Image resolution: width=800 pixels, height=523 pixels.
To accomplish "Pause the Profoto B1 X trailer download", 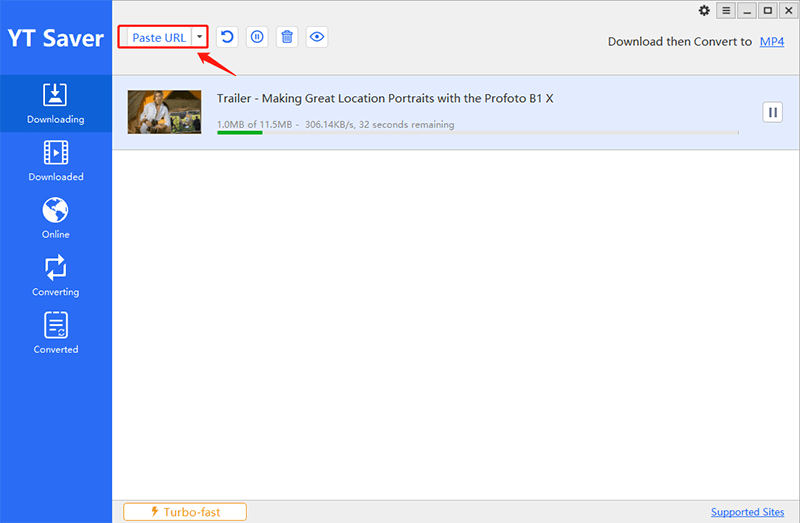I will click(x=772, y=112).
